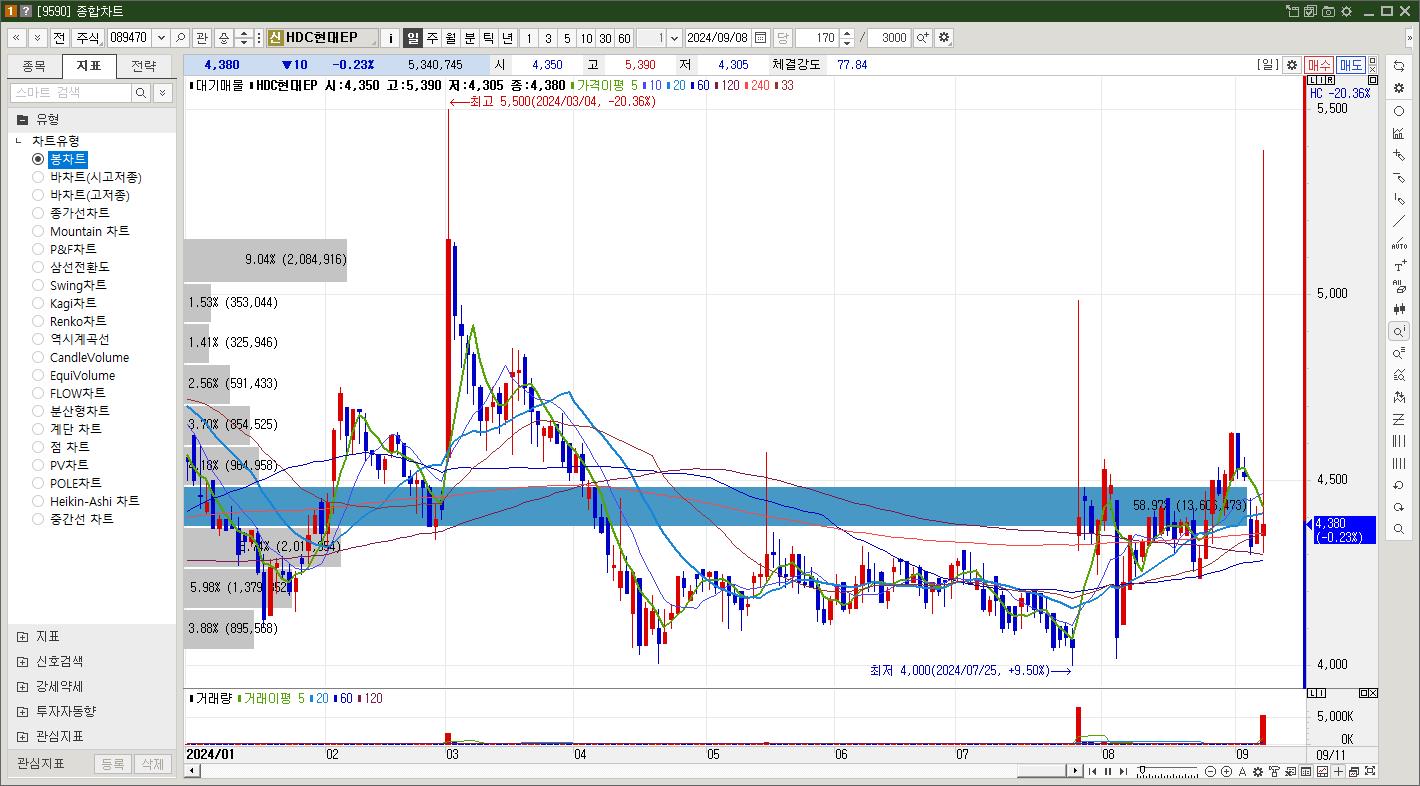Skip to chart end with forward button
Screen dimensions: 1420x786
1122,771
